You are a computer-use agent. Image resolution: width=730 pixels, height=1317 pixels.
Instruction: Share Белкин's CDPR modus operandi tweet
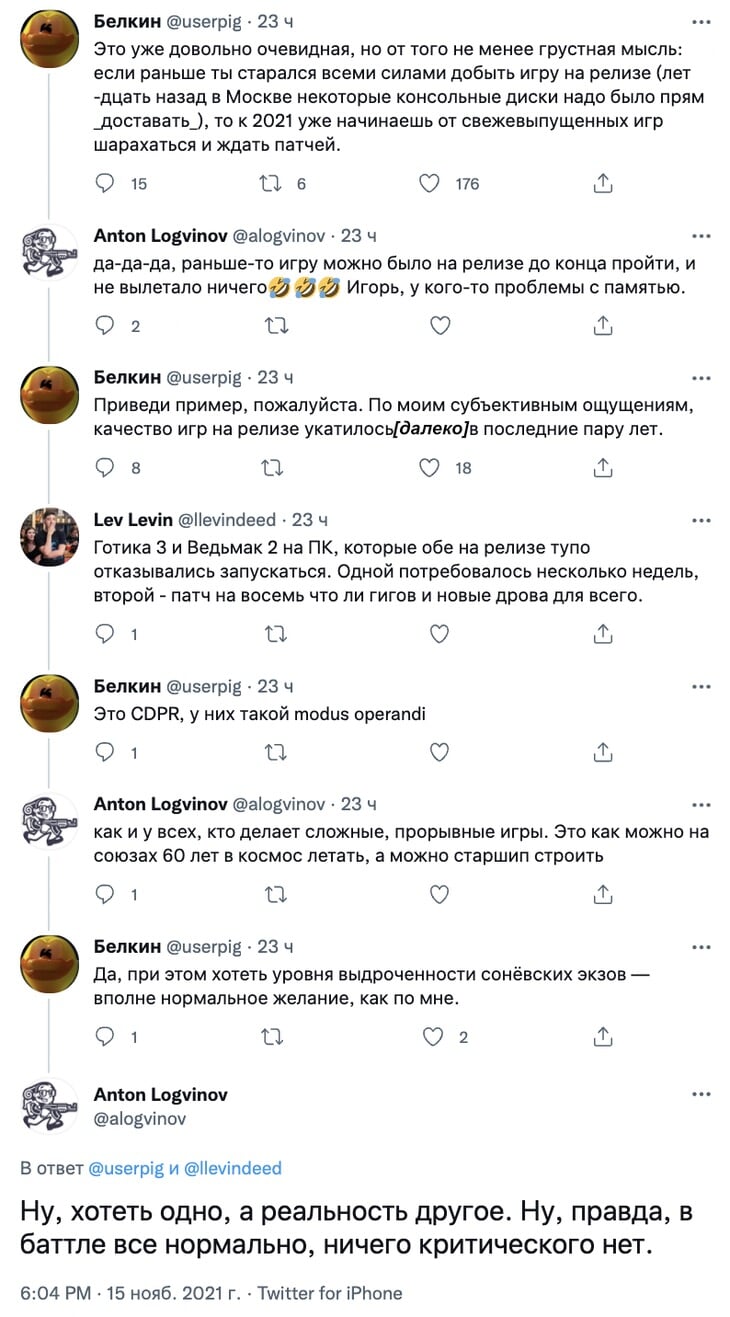tap(603, 753)
